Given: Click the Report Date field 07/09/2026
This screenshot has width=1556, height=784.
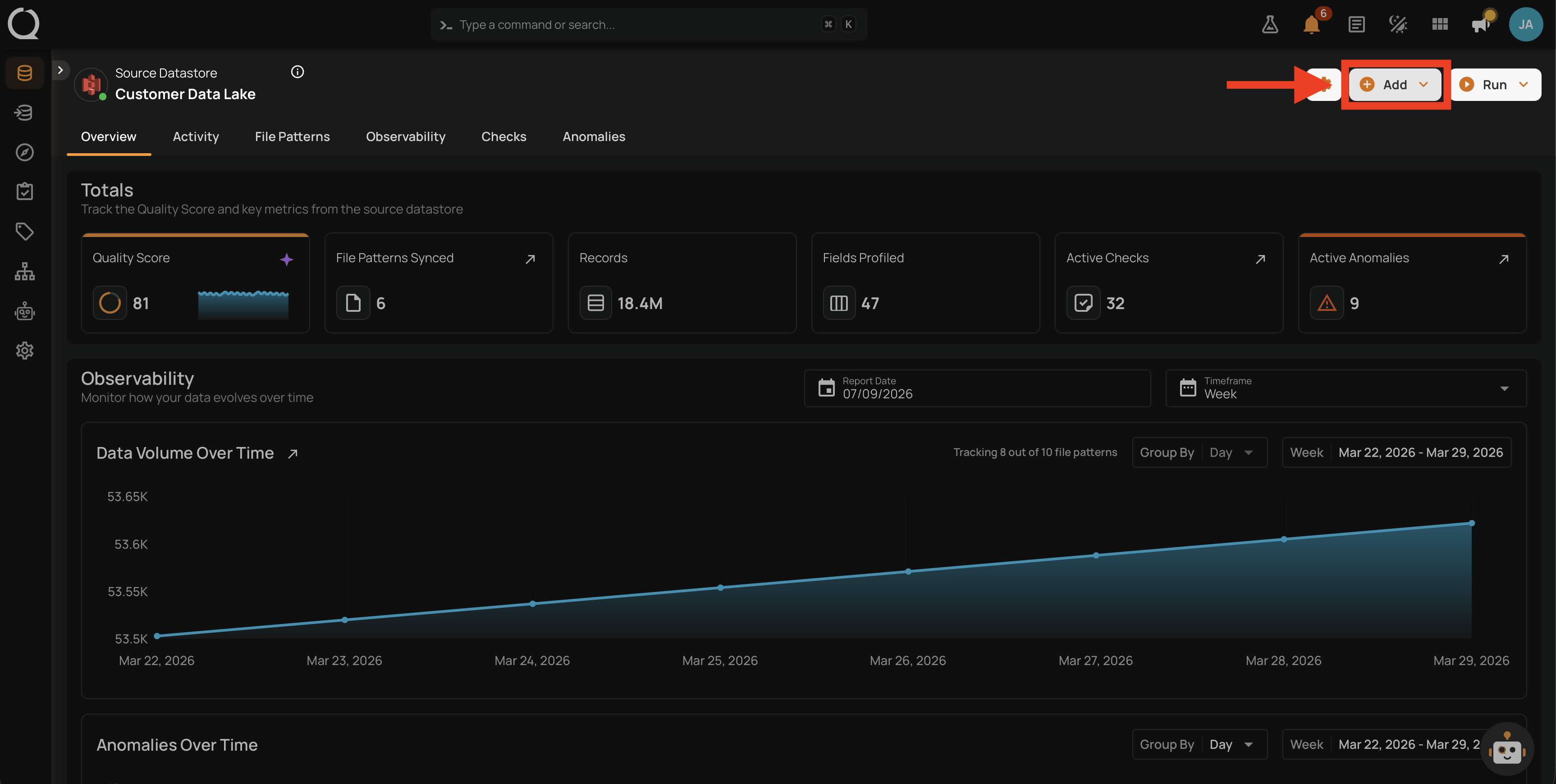Looking at the screenshot, I should click(977, 388).
